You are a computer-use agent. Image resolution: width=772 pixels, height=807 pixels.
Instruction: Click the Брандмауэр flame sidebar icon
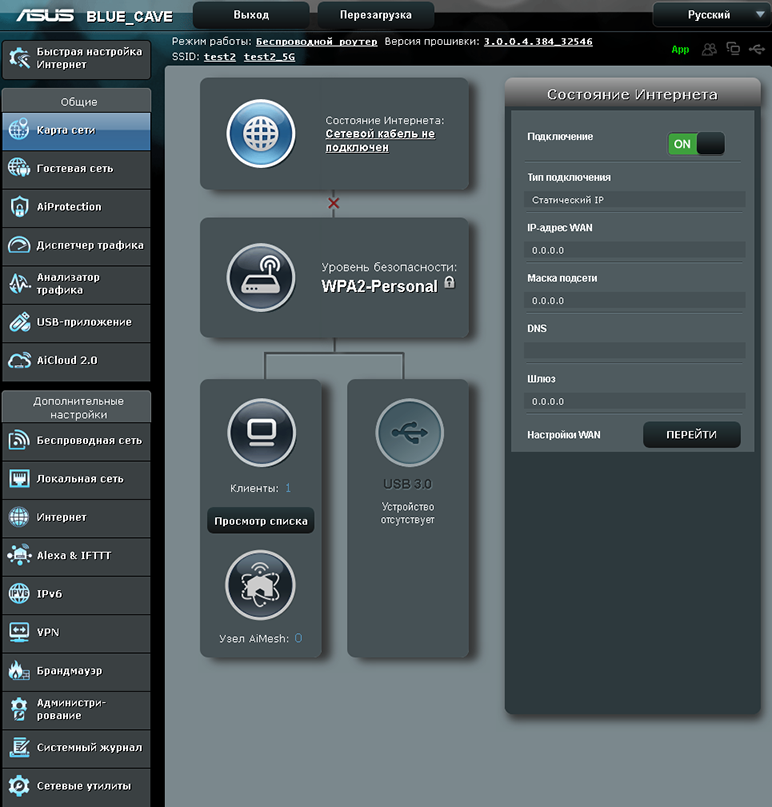[x=19, y=670]
